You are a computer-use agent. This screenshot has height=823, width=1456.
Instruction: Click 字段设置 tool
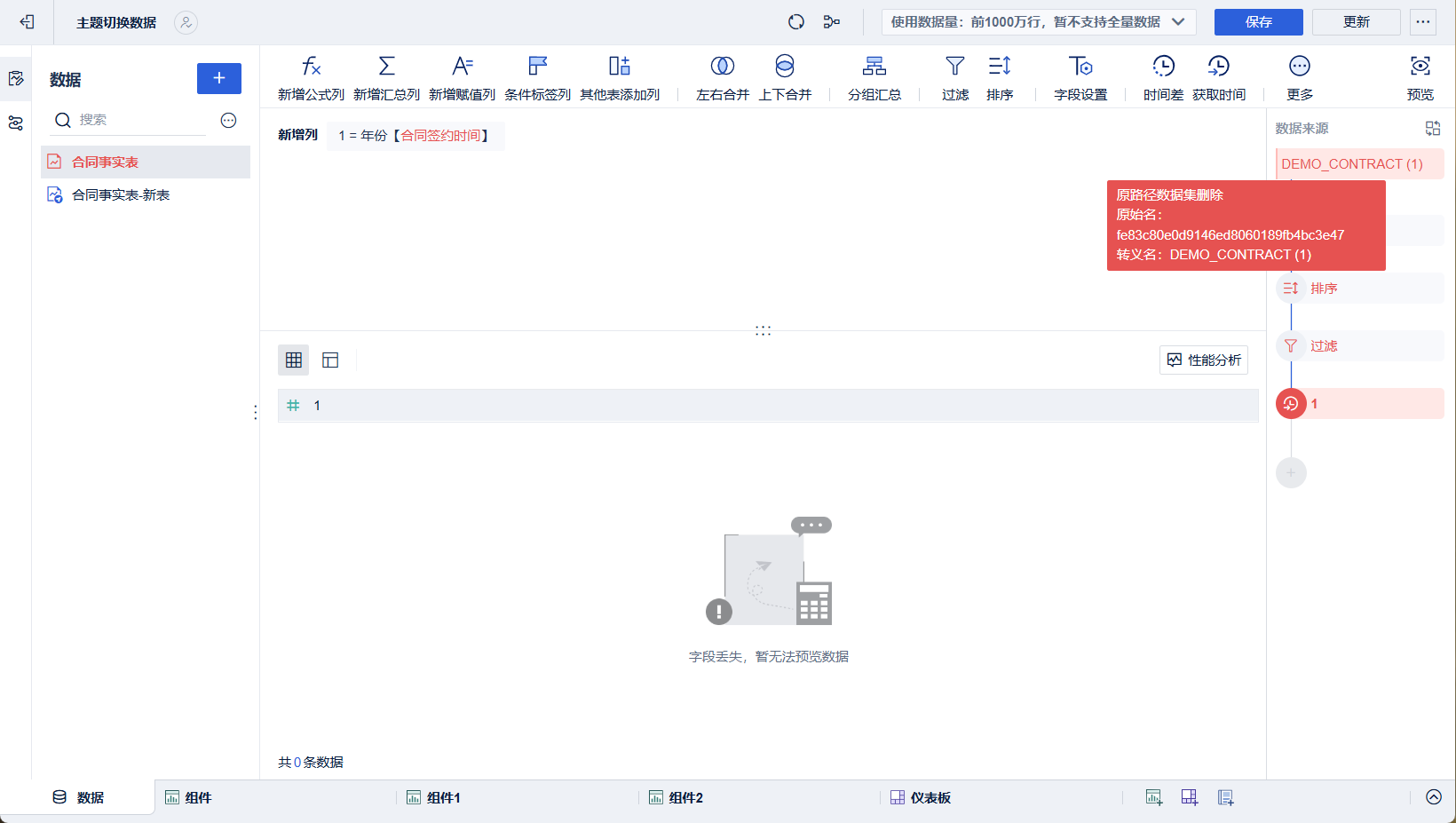(1080, 78)
